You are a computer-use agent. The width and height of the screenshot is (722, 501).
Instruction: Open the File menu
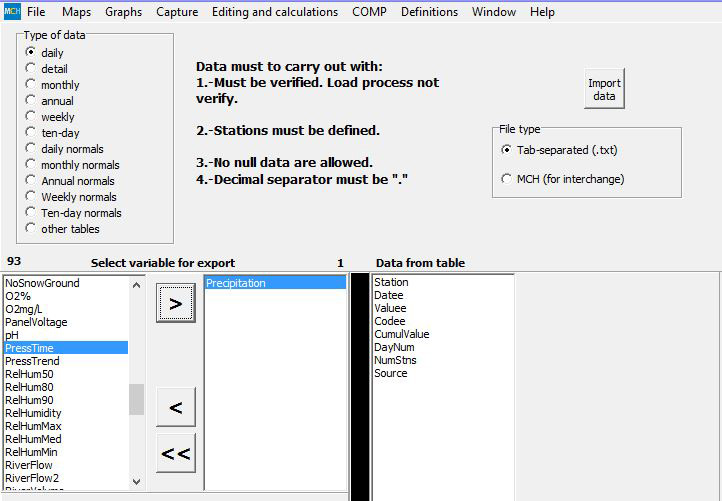36,12
